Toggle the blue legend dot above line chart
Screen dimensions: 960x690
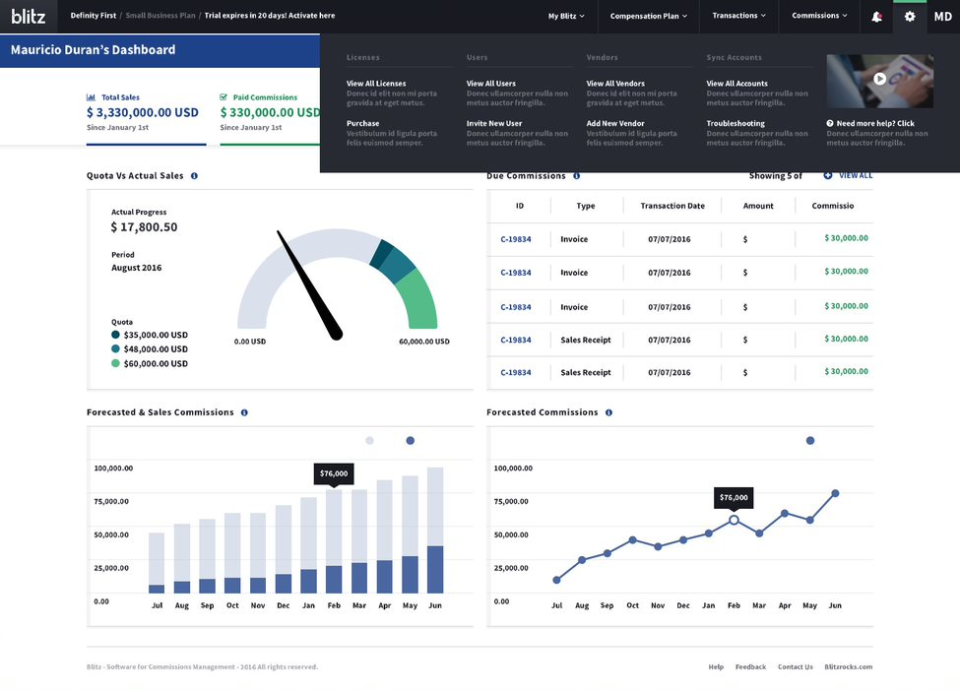(810, 440)
